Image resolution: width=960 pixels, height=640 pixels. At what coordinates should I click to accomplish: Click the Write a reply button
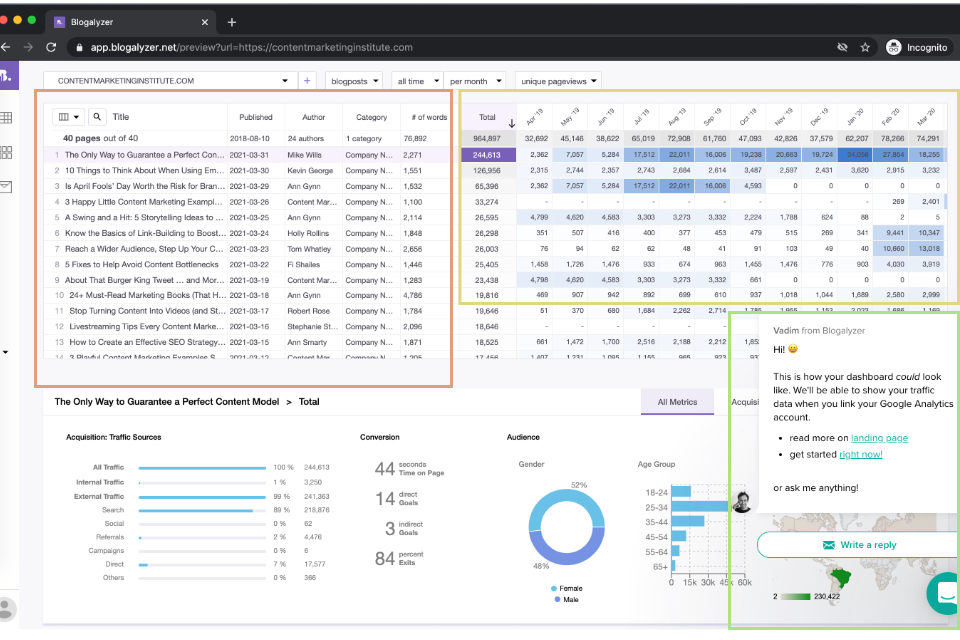click(x=858, y=544)
